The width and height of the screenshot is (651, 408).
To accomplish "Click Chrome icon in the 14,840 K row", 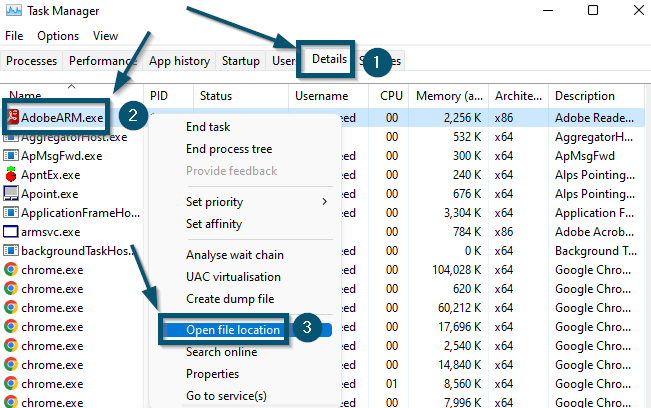I will 11,364.
